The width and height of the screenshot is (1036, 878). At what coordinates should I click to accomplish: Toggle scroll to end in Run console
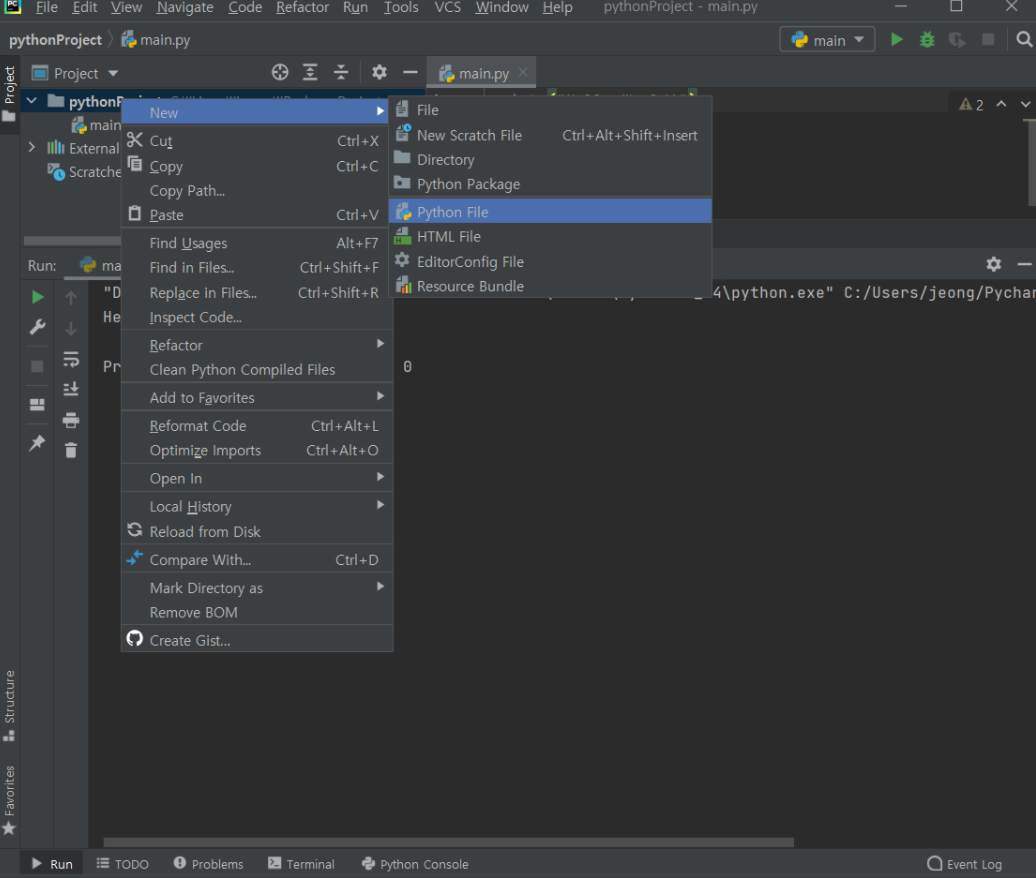click(x=71, y=388)
